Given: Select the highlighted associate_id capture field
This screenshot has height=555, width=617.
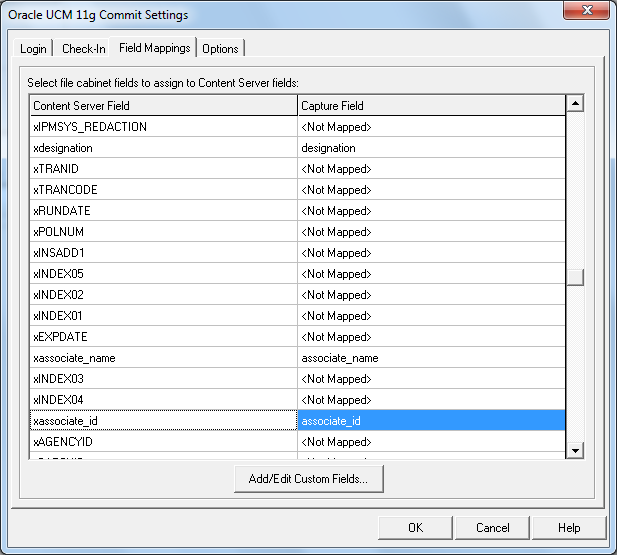Looking at the screenshot, I should tap(431, 421).
